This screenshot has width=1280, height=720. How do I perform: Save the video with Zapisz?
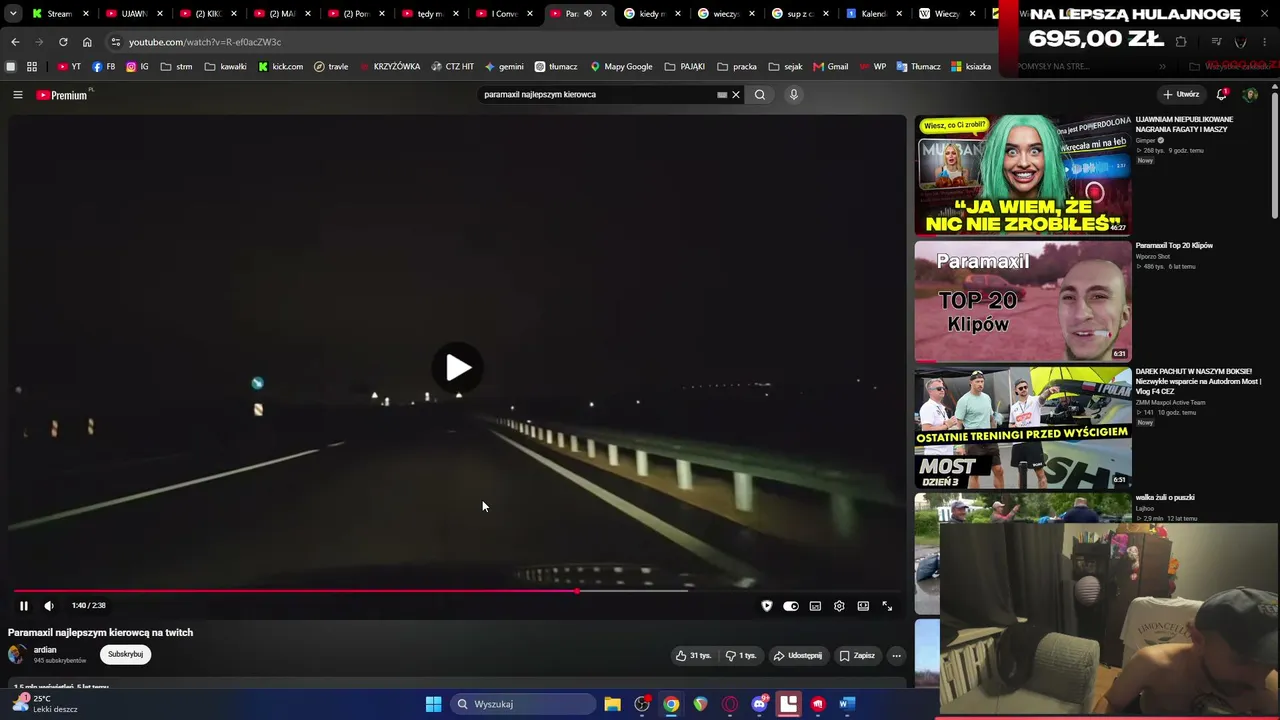(857, 656)
